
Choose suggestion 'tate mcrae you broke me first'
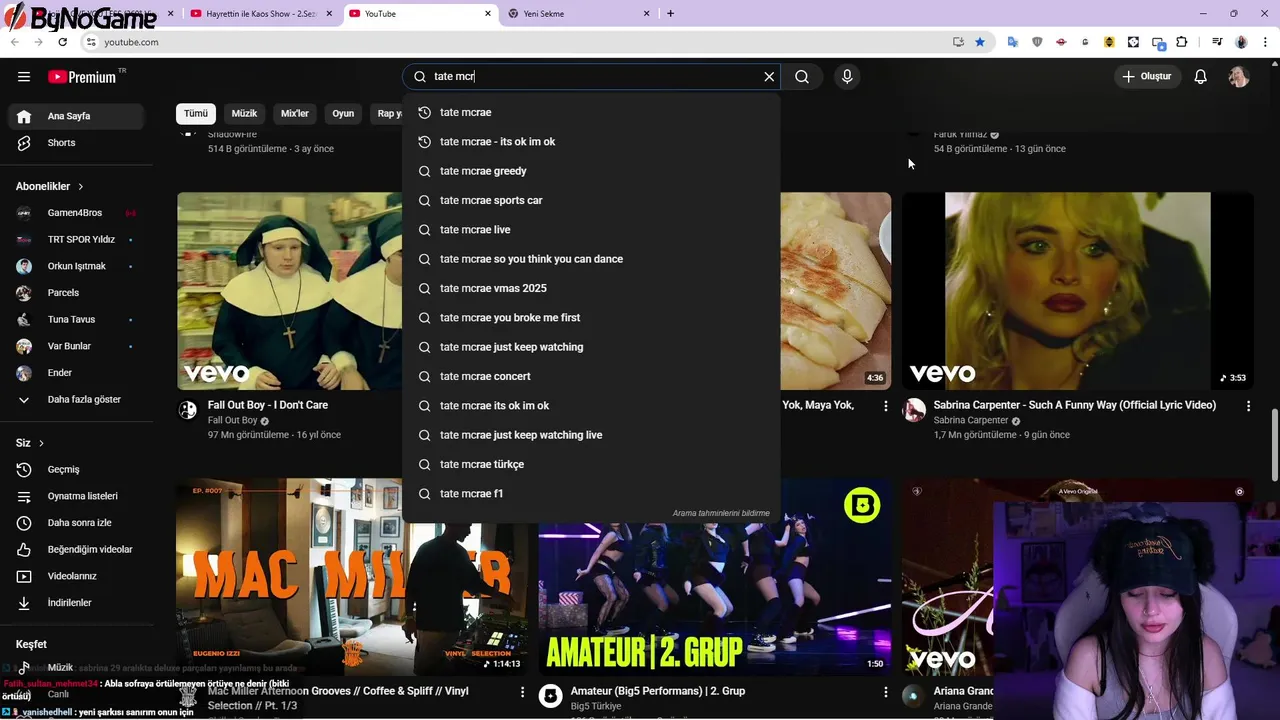click(x=591, y=317)
